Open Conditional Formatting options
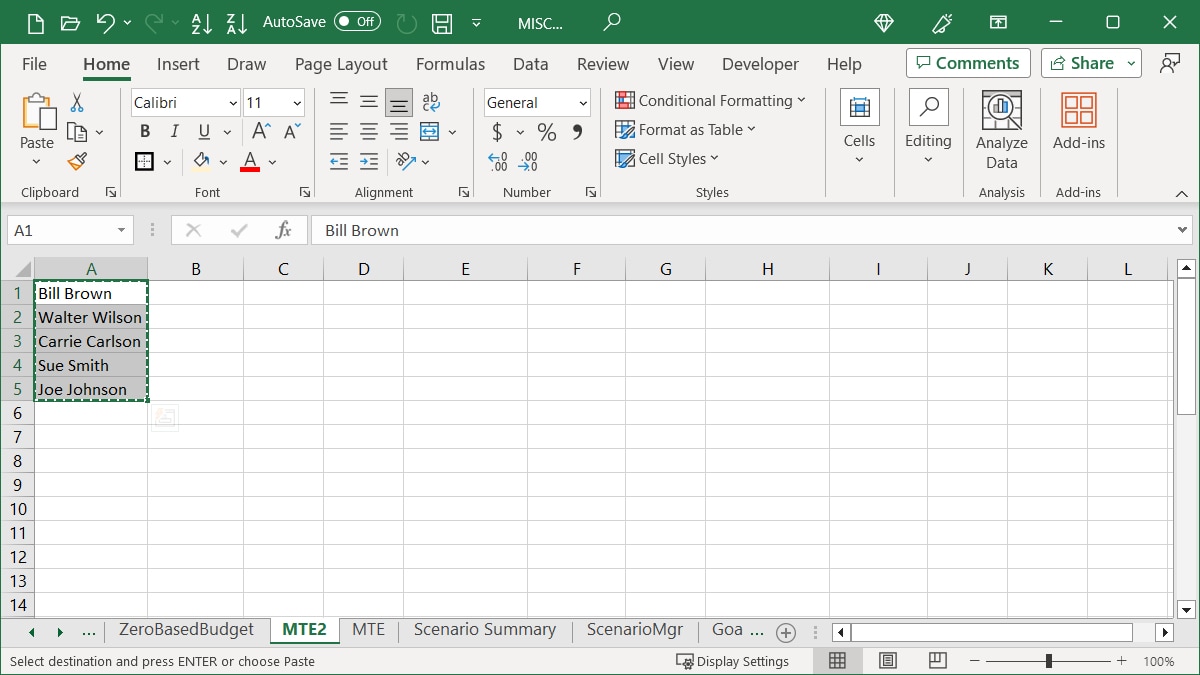1200x675 pixels. point(712,101)
